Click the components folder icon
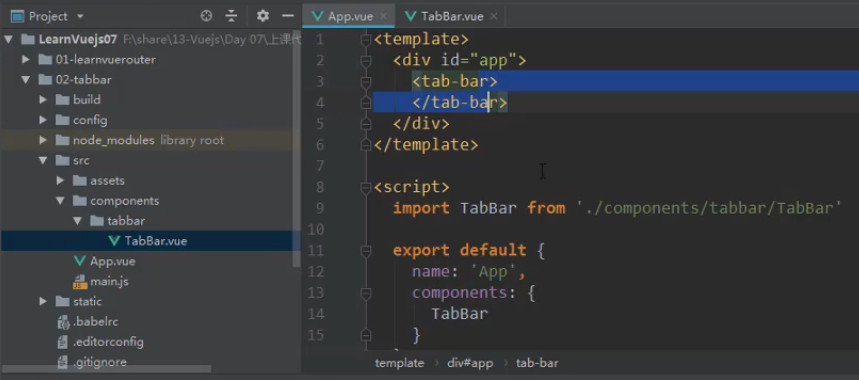 pyautogui.click(x=80, y=201)
